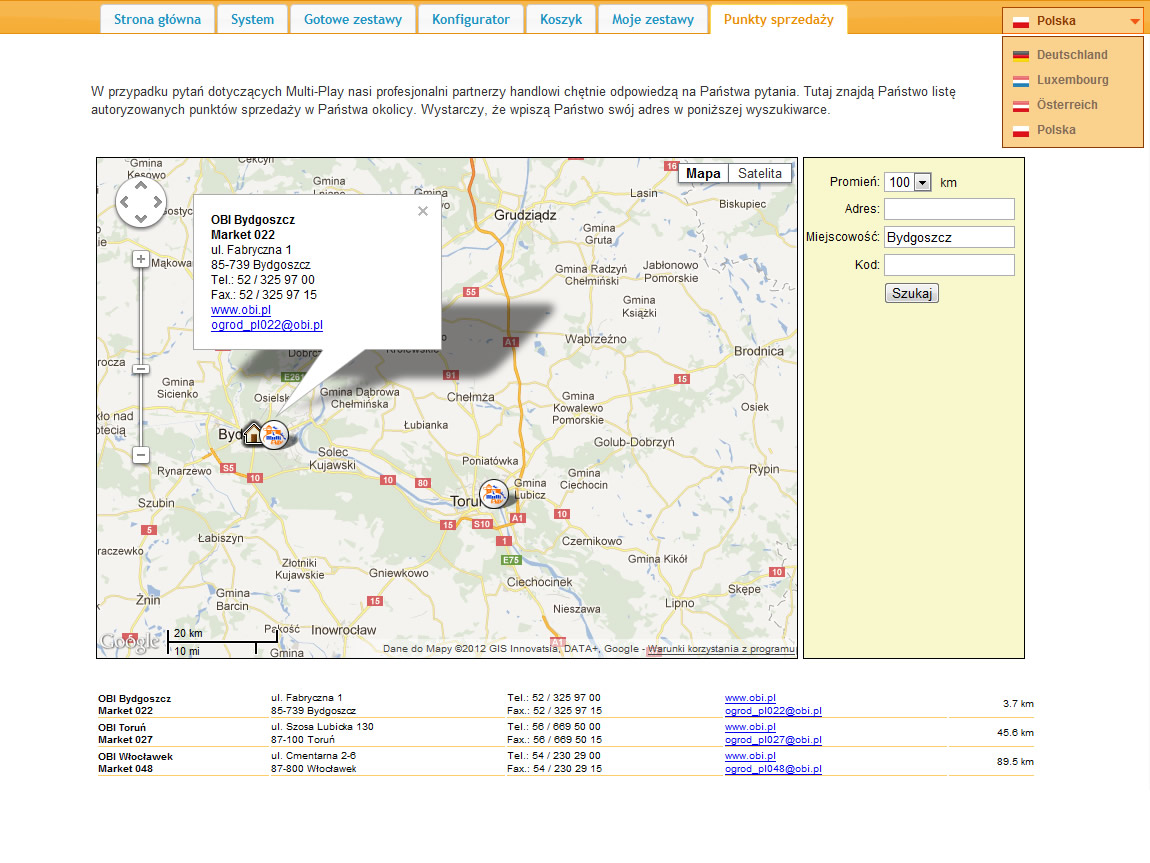1150x863 pixels.
Task: Focus the Kod postal code field
Action: pyautogui.click(x=949, y=265)
